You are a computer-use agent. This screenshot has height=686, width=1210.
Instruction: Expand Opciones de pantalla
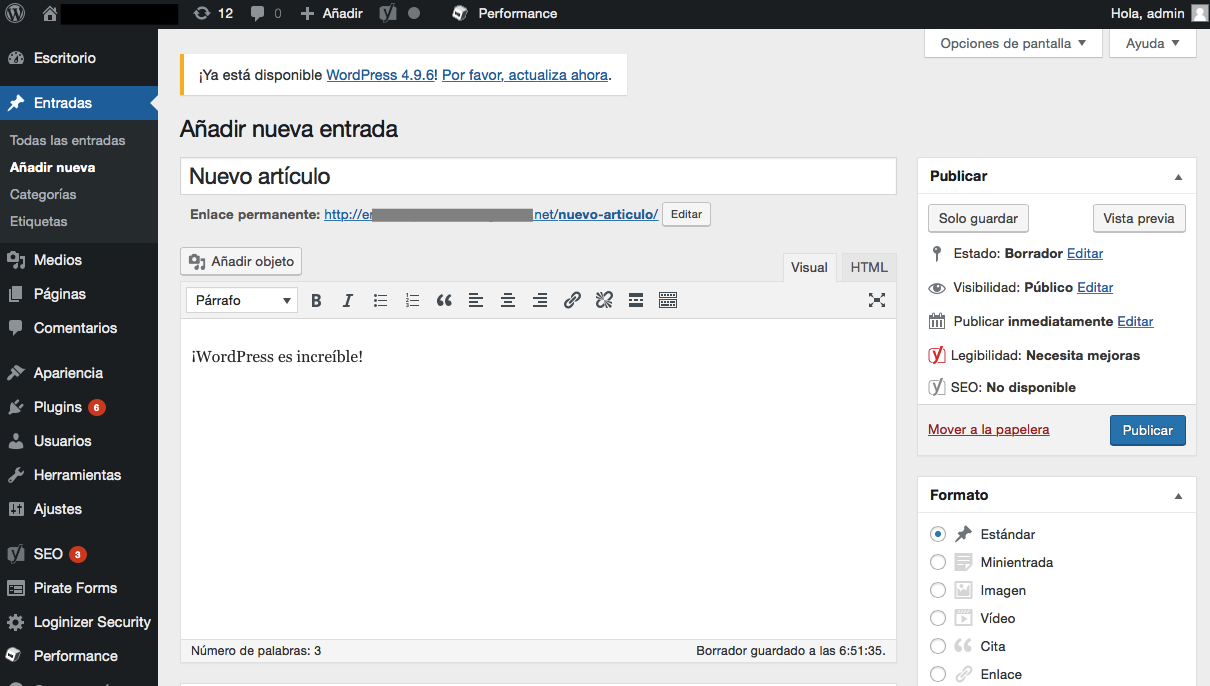[1012, 43]
